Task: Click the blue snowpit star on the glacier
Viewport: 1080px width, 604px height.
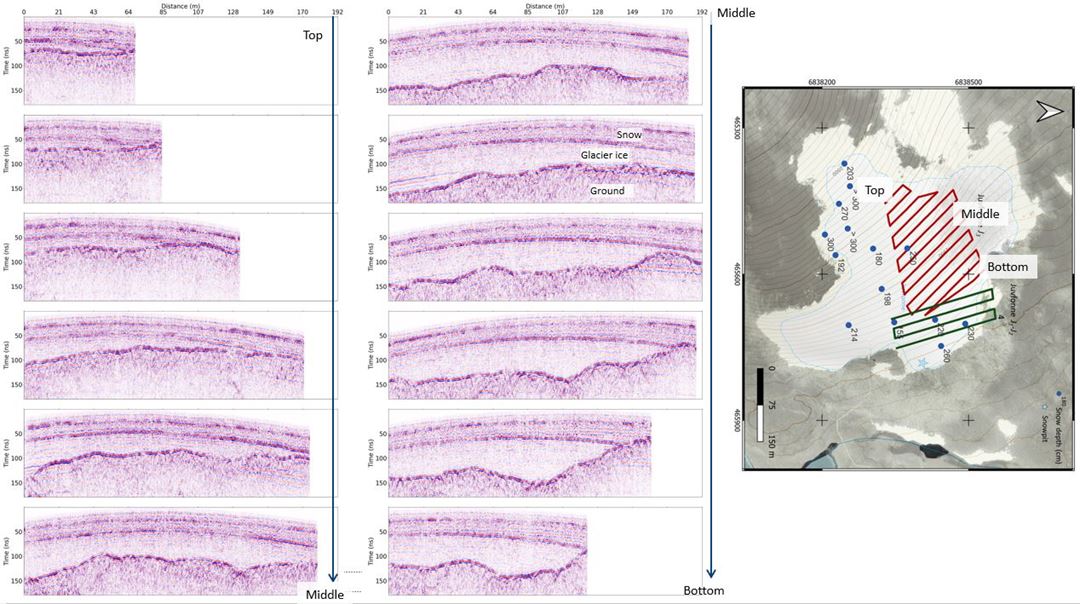Action: pos(922,364)
